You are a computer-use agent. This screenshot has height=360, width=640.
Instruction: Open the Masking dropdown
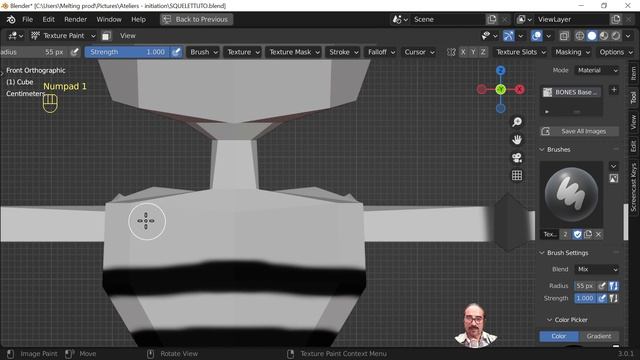point(571,52)
